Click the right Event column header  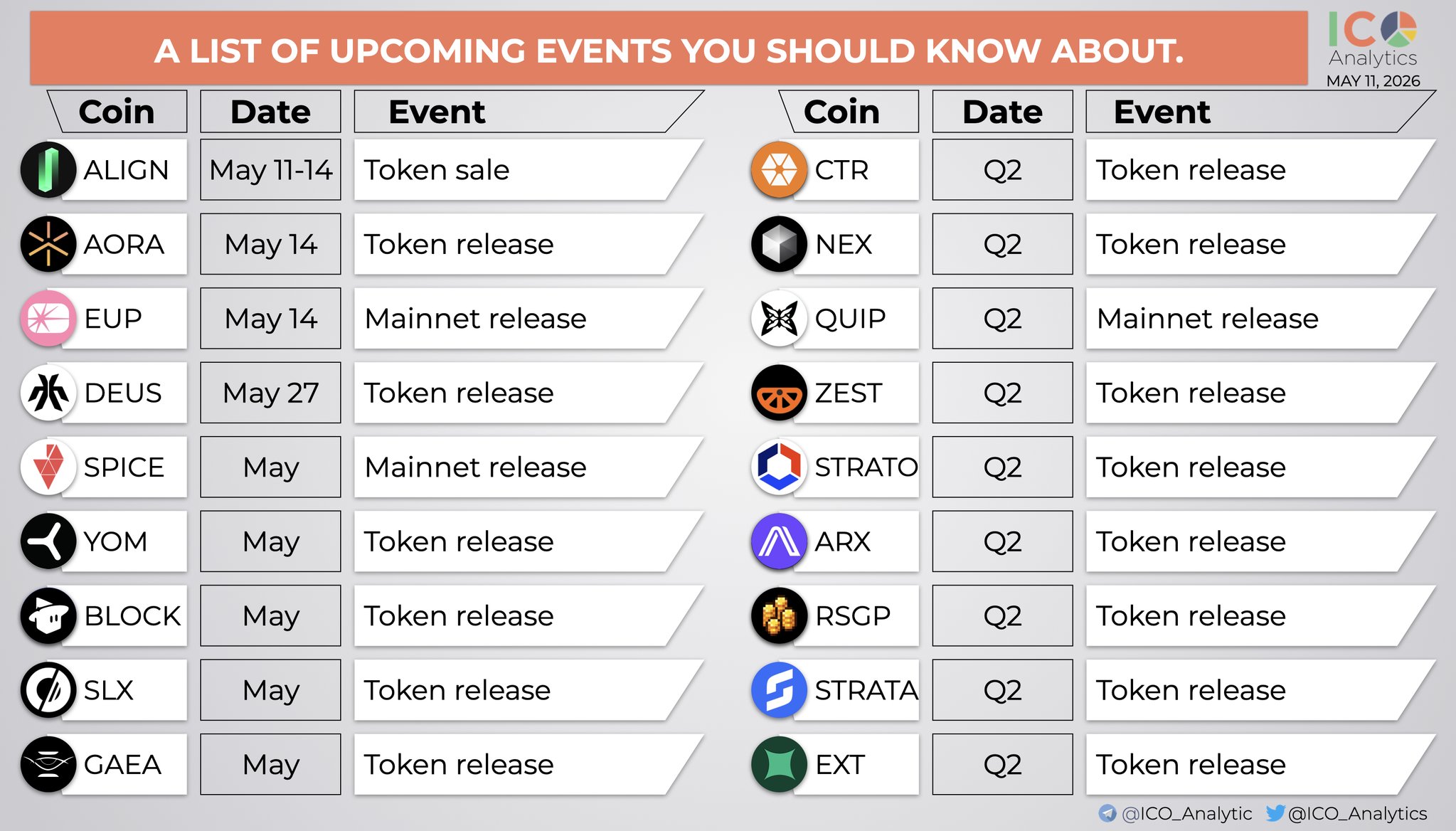(x=1260, y=112)
